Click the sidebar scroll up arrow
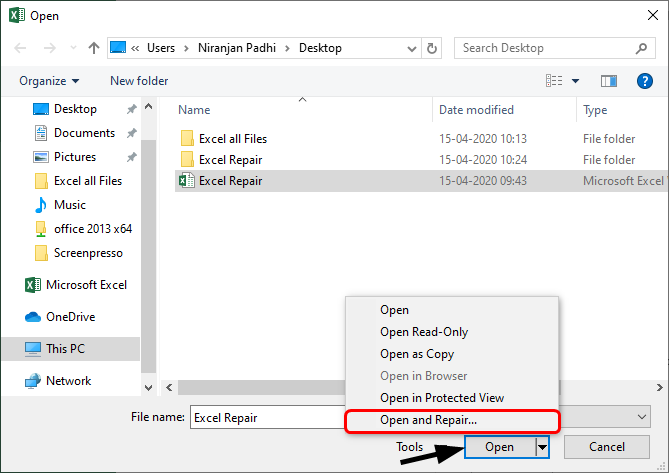Image resolution: width=669 pixels, height=473 pixels. pos(148,107)
